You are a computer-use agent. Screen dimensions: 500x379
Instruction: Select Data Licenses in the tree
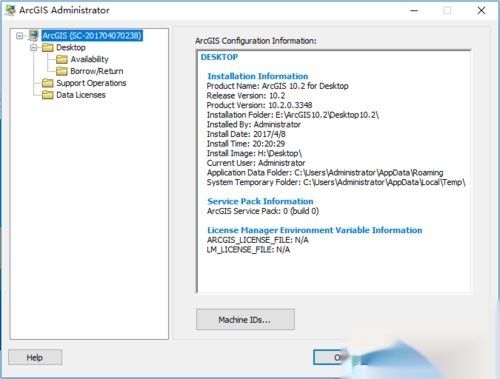81,95
